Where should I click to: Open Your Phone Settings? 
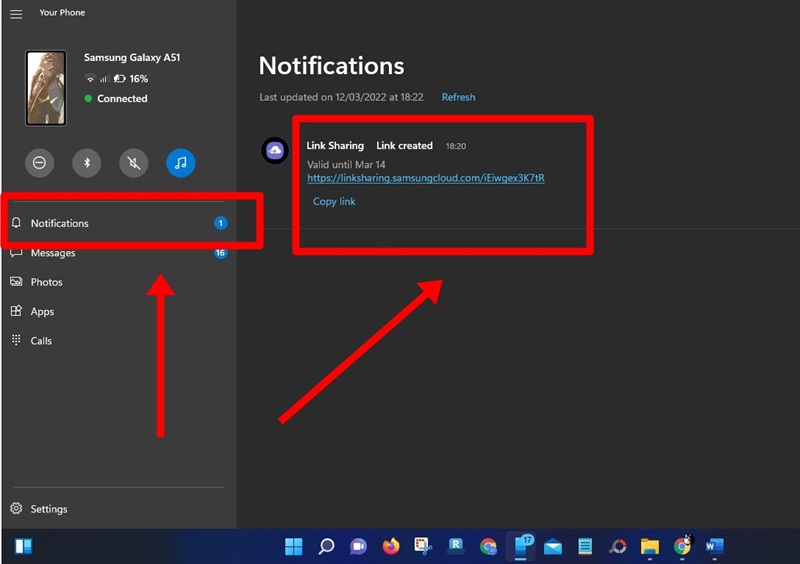coord(48,509)
